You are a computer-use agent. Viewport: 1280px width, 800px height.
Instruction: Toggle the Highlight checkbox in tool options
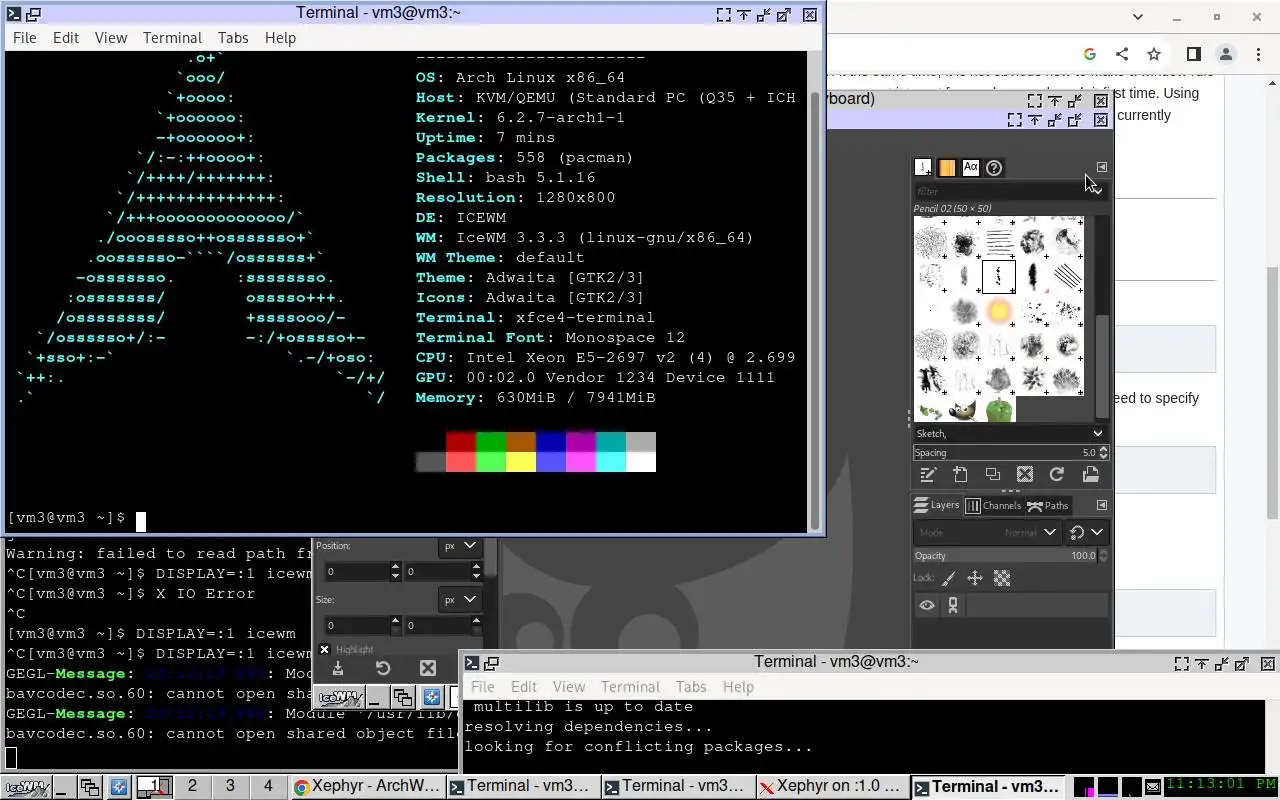click(x=324, y=649)
